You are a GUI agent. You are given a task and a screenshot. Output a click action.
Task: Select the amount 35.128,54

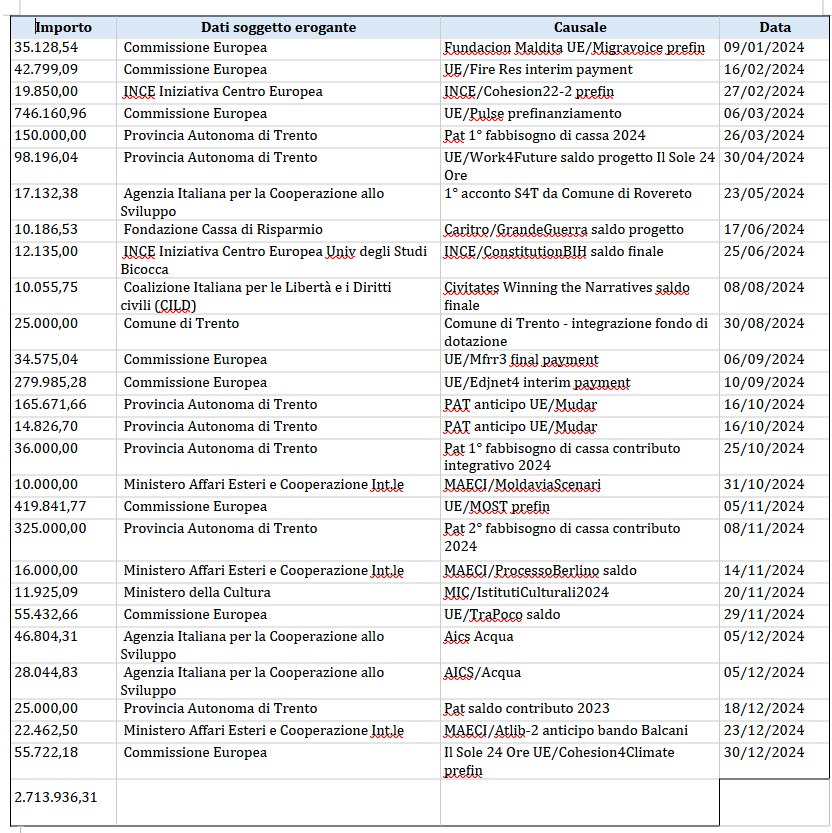(x=46, y=48)
